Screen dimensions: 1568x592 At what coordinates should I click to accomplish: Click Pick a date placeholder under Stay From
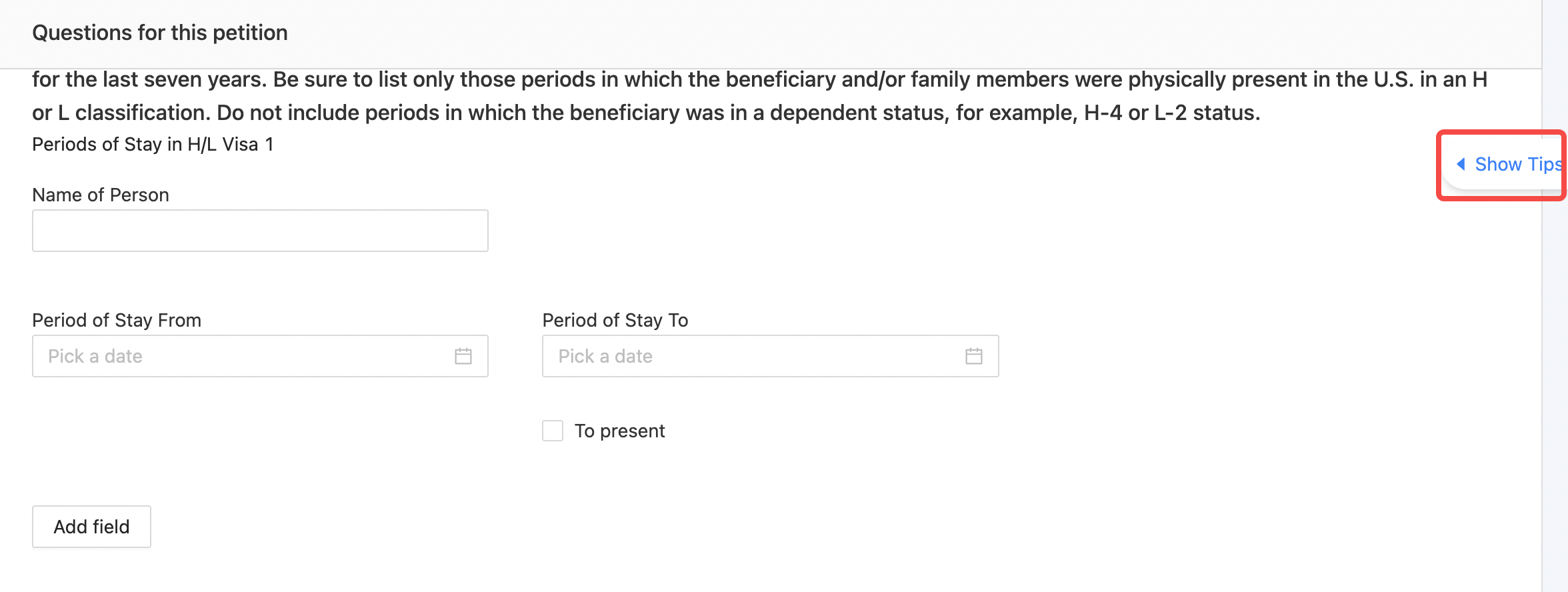[x=95, y=356]
